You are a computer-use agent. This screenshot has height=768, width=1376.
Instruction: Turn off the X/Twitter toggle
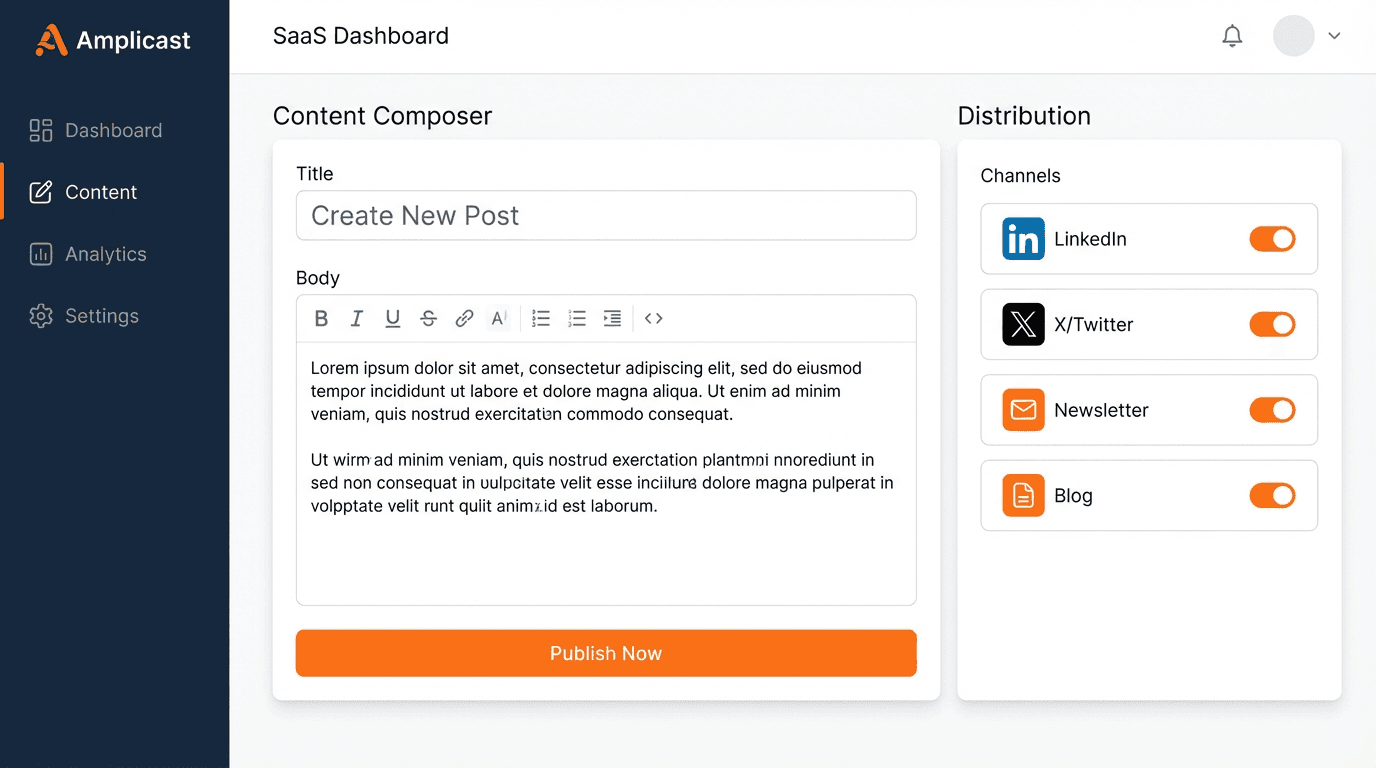tap(1271, 324)
